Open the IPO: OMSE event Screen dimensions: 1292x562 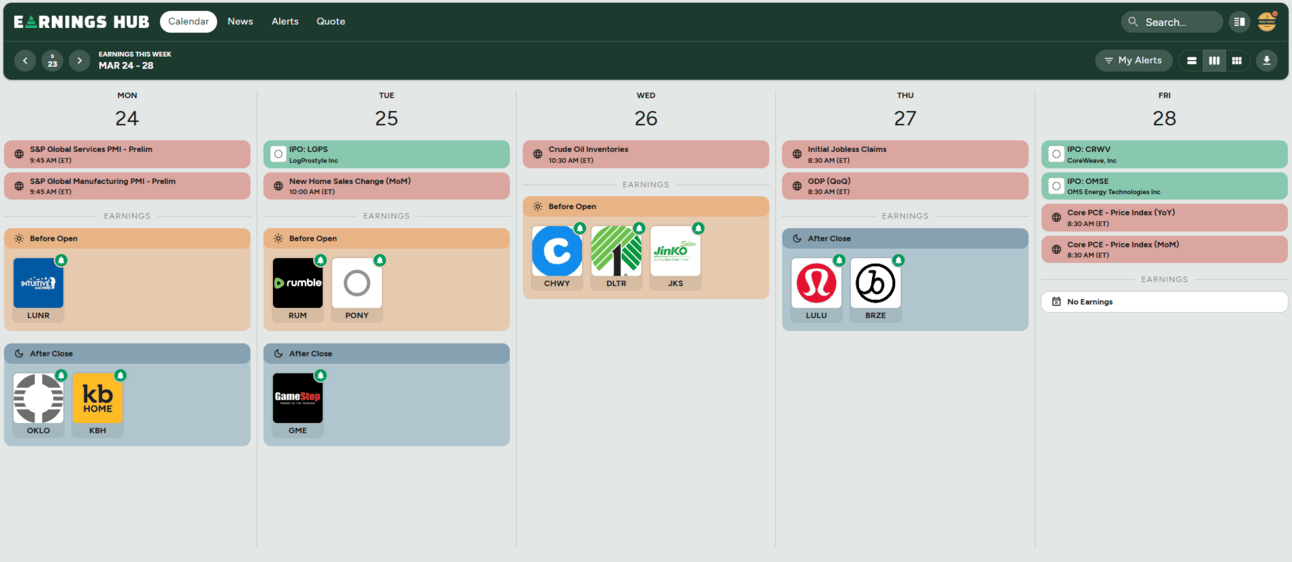click(x=1164, y=186)
